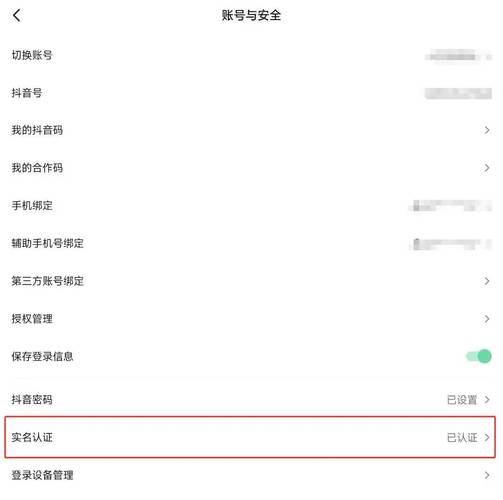This screenshot has width=503, height=500.
Task: Select the blurred phone number for 手机绑定
Action: [451, 206]
